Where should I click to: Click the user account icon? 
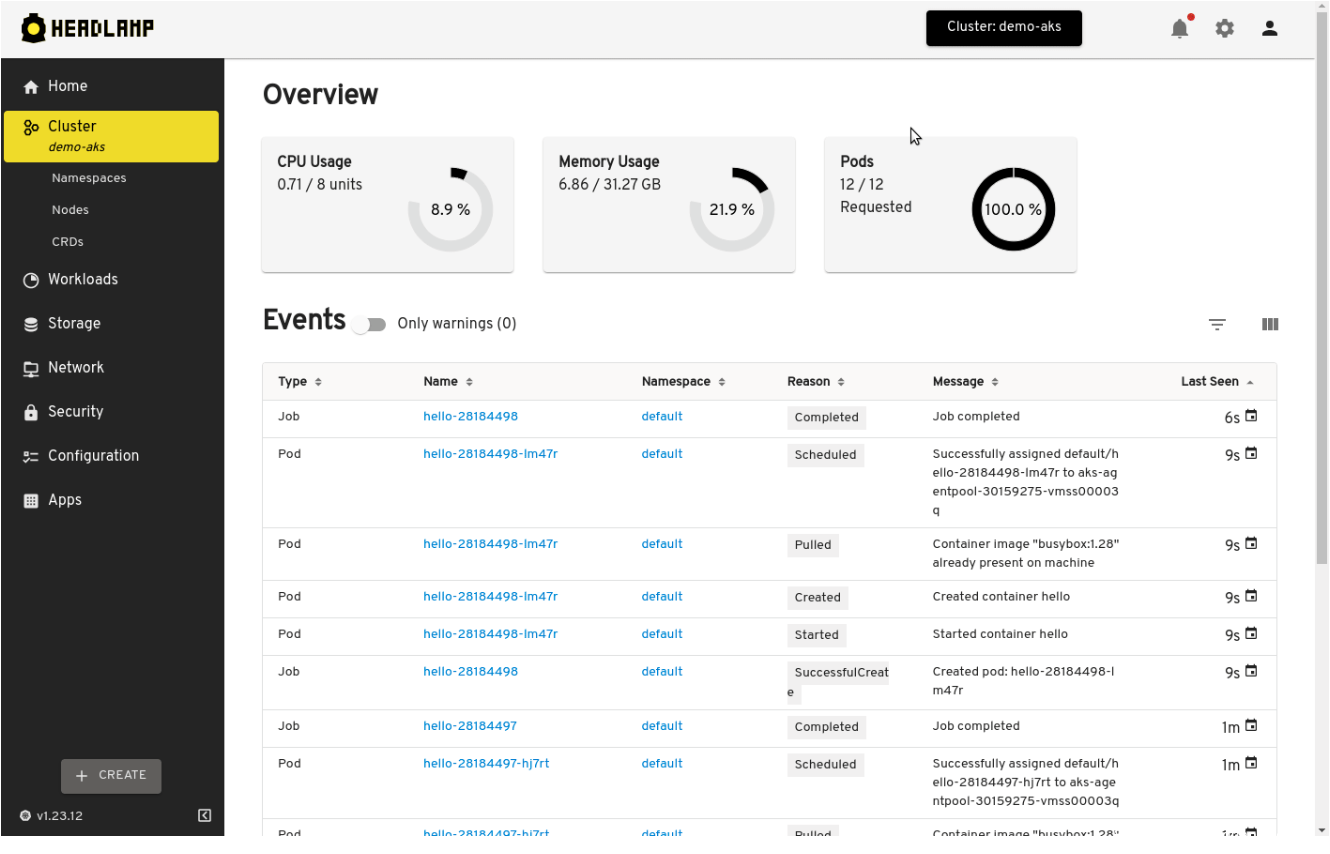[1270, 29]
